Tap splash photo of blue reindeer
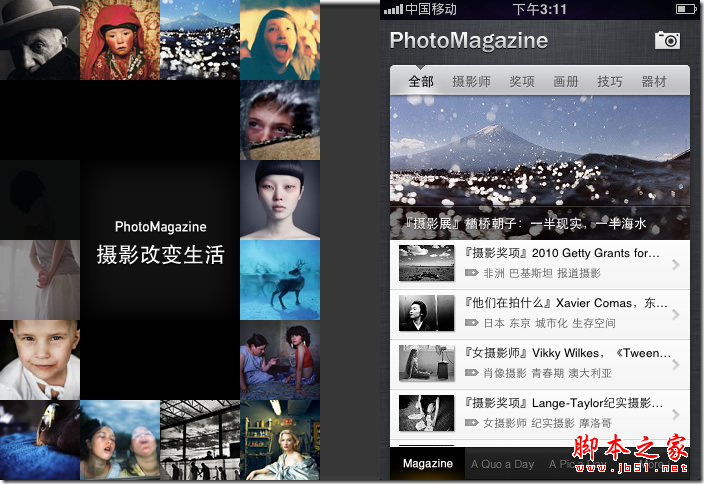 pos(280,280)
